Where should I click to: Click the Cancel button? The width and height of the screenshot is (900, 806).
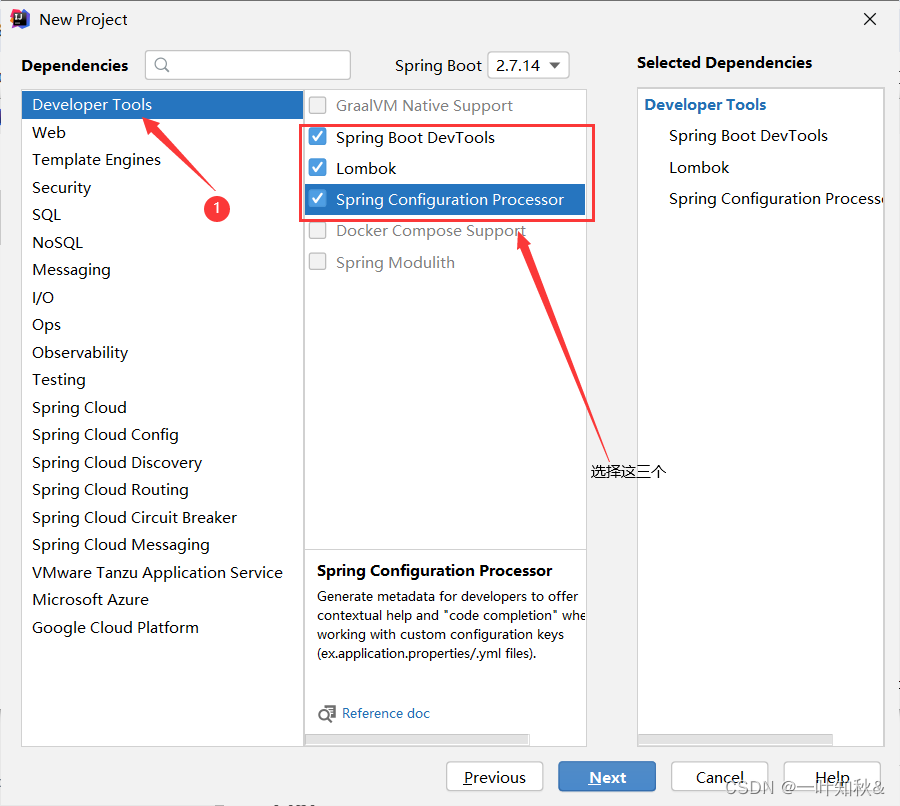point(719,777)
